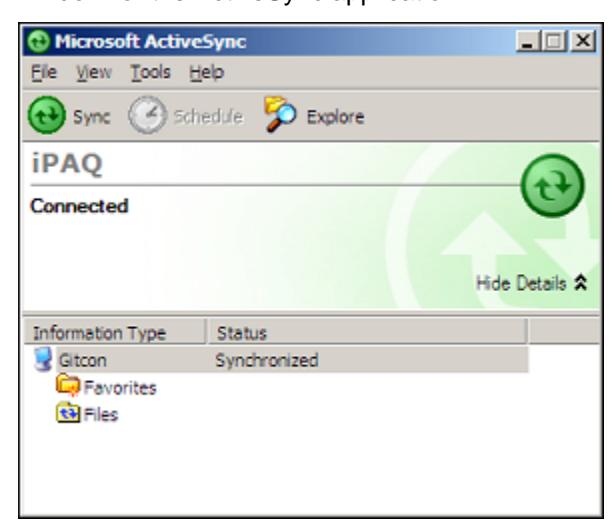The width and height of the screenshot is (613, 526).
Task: Click the Explore toolbar label
Action: pos(335,117)
